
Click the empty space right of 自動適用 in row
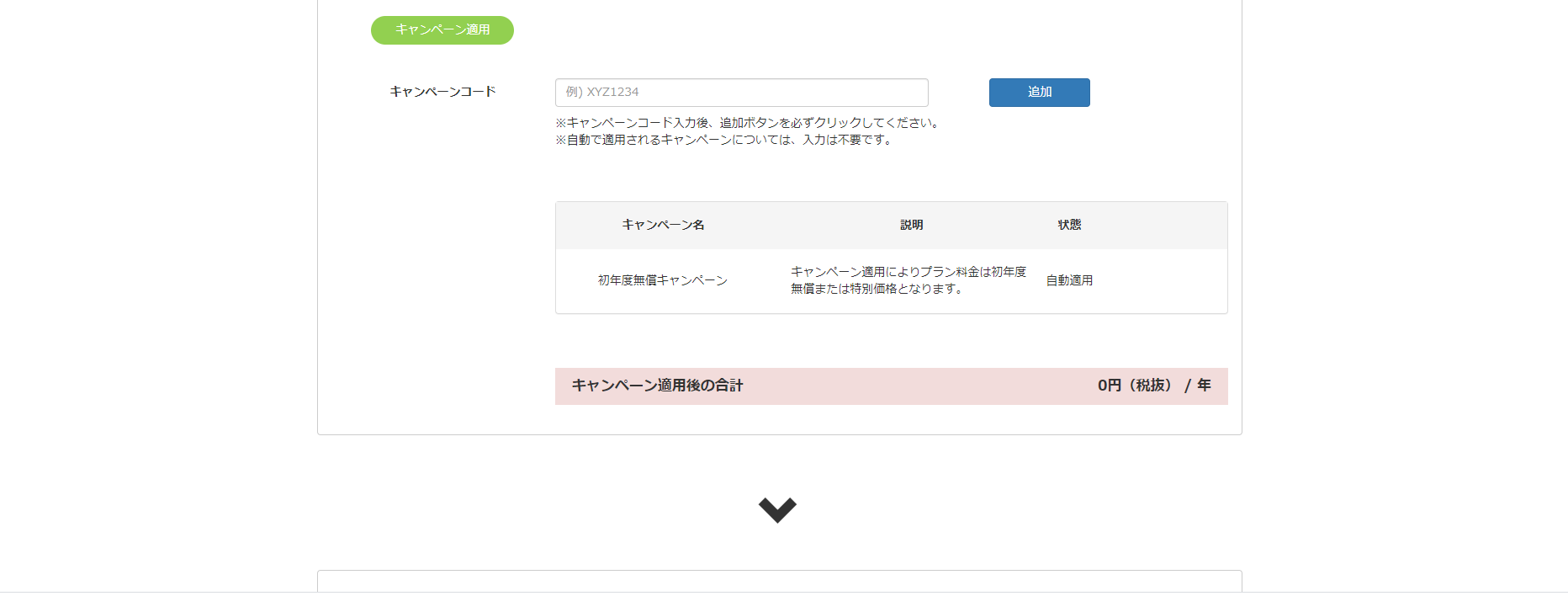click(x=1161, y=280)
